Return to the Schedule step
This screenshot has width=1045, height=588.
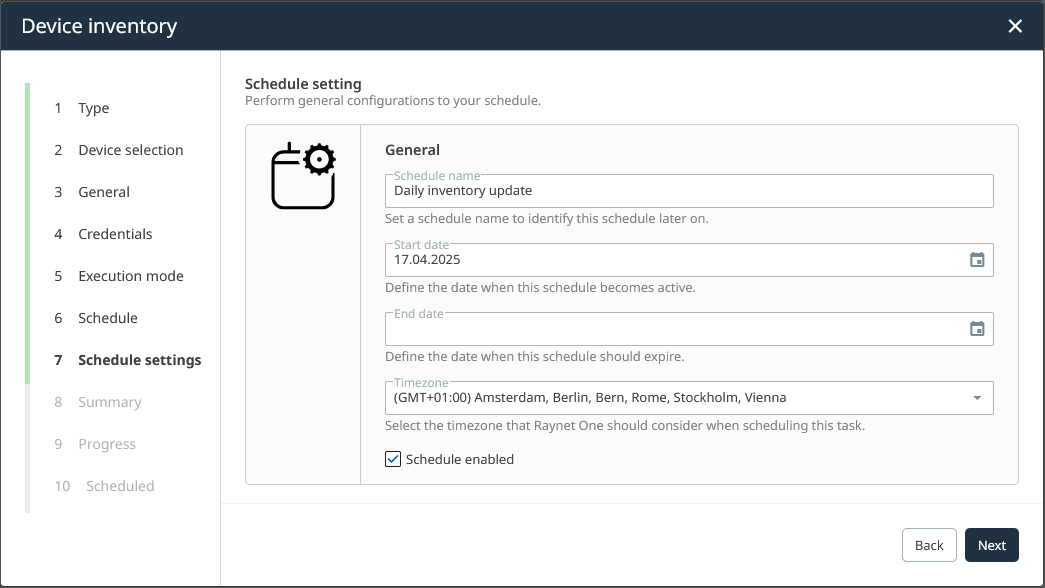tap(108, 318)
